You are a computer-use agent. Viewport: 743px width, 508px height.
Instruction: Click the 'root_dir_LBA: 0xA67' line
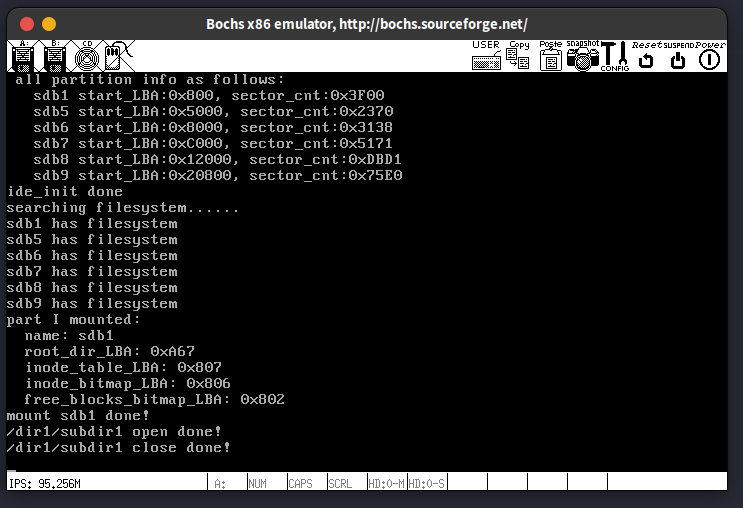click(x=109, y=352)
